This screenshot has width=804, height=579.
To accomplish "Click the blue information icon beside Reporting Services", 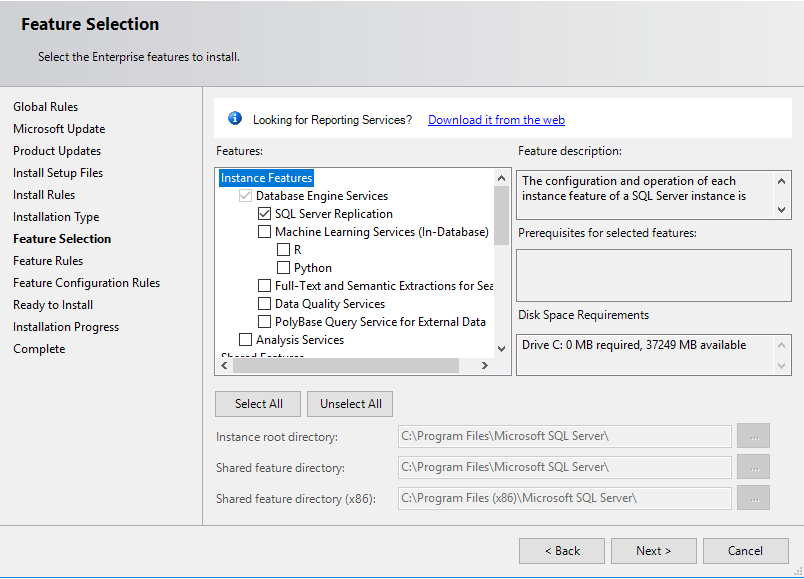I will (x=235, y=118).
